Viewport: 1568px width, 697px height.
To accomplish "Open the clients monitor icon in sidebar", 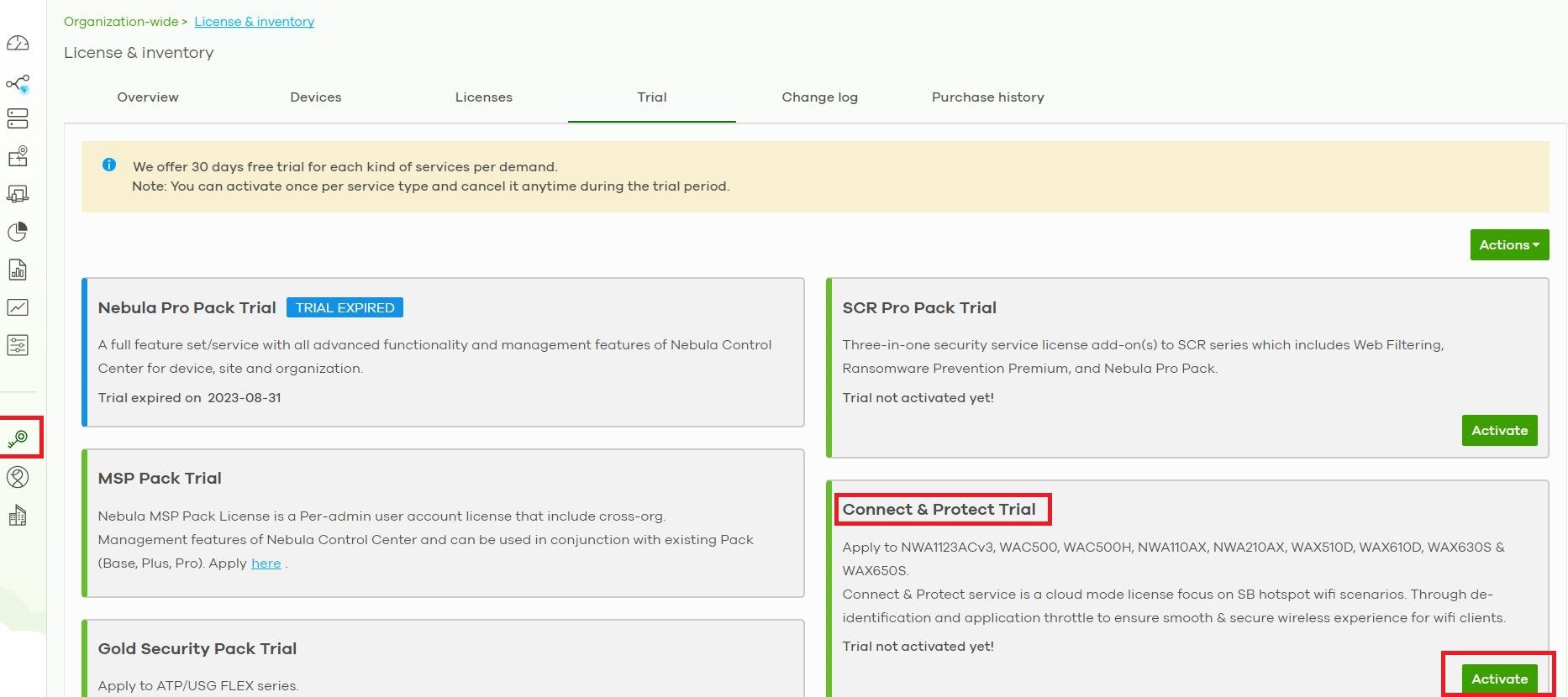I will pos(18,194).
